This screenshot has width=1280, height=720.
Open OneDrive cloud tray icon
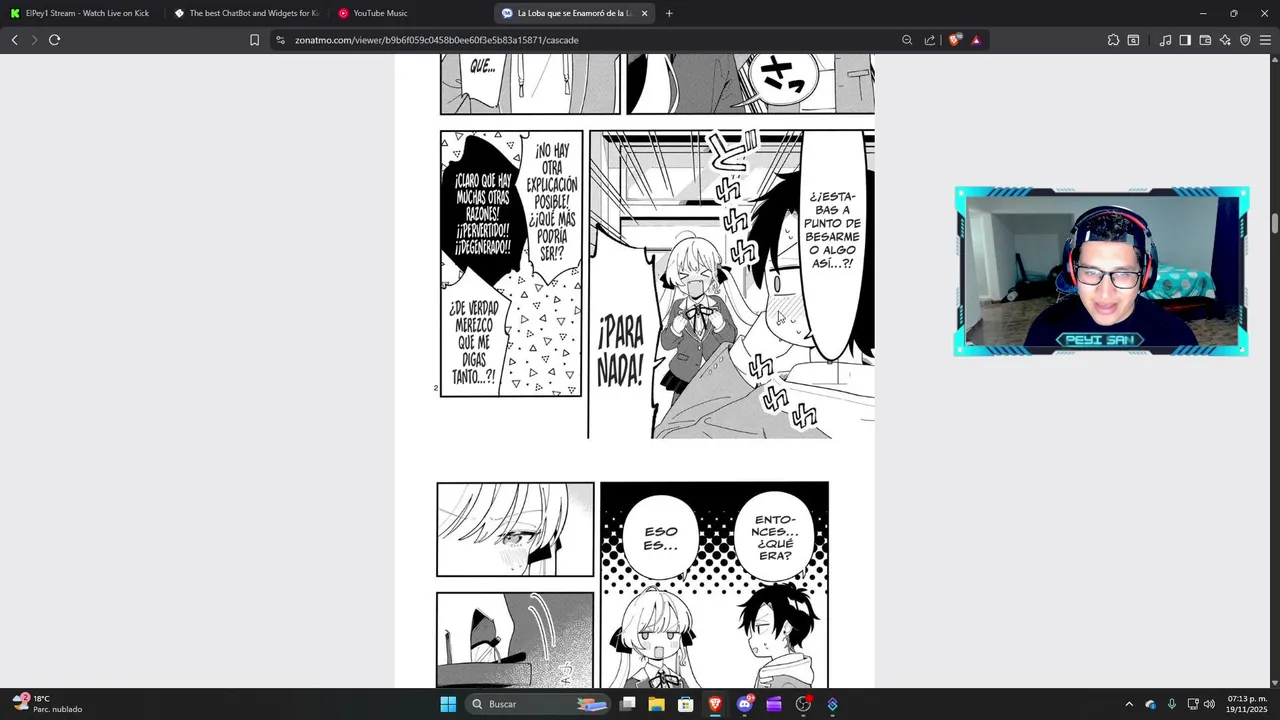point(1150,704)
